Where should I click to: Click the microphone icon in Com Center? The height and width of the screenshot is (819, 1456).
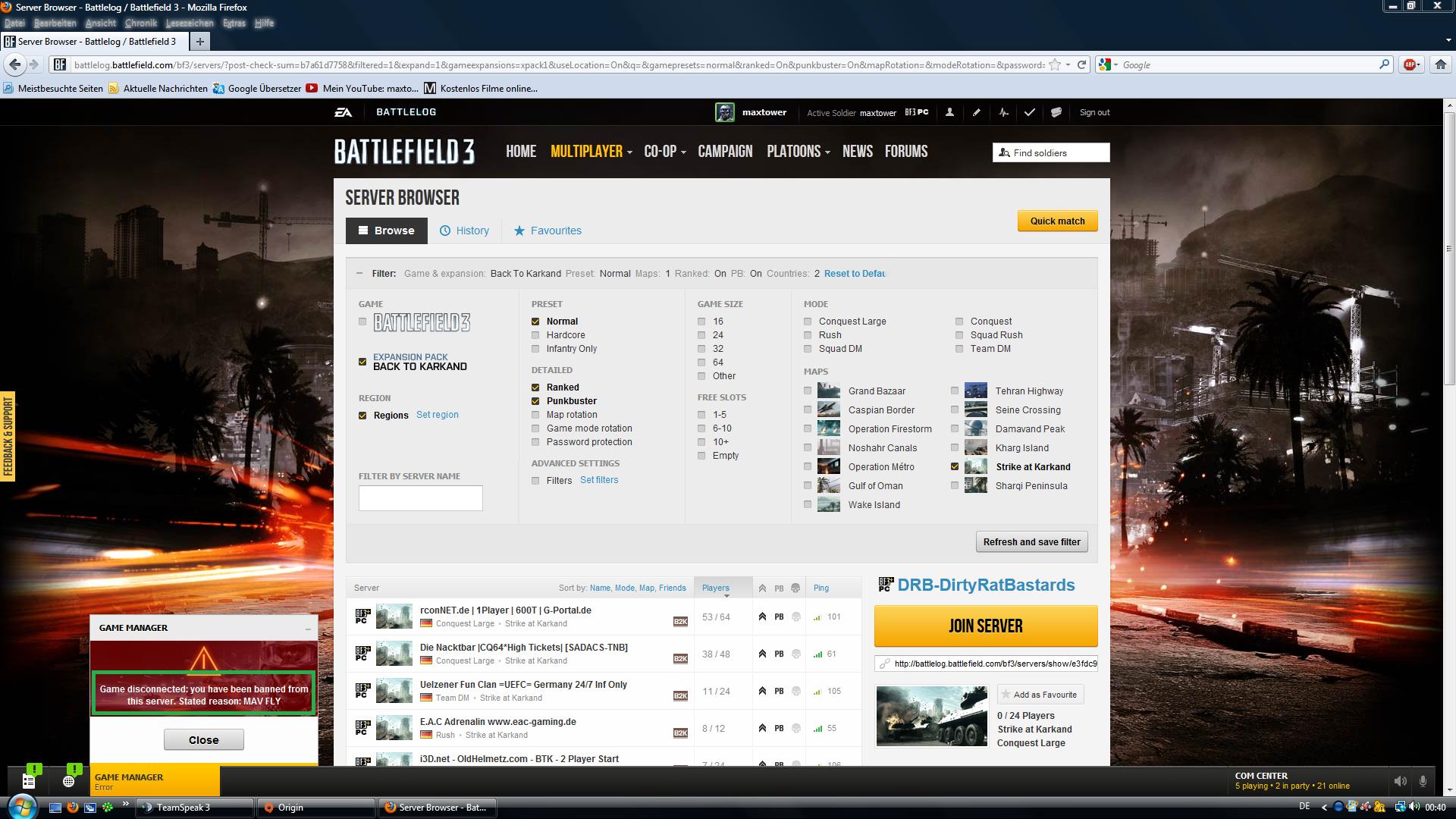point(1423,781)
